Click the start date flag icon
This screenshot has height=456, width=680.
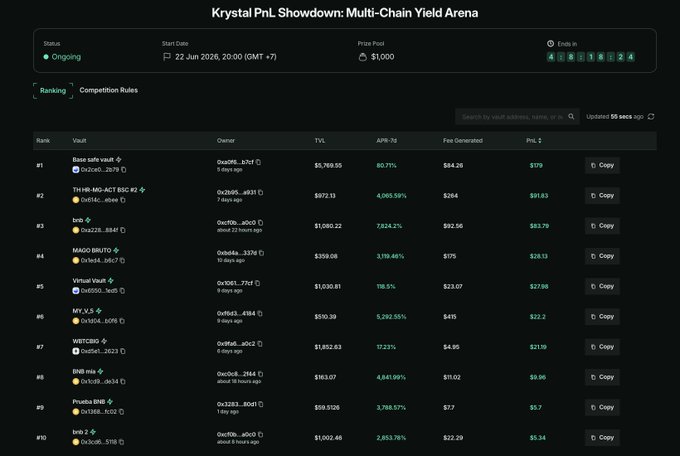pos(167,57)
